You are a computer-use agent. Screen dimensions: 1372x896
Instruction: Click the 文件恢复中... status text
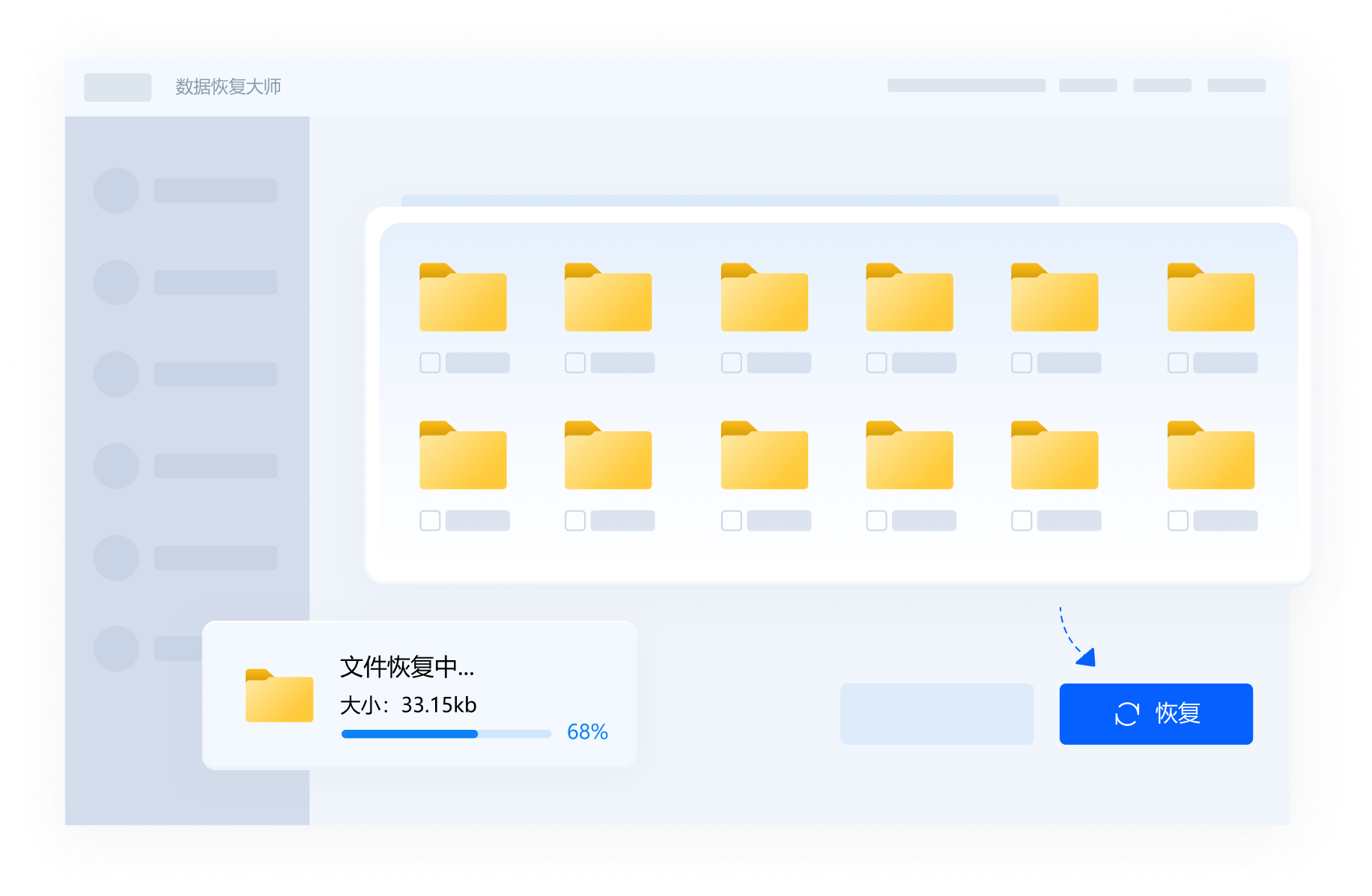pos(407,667)
